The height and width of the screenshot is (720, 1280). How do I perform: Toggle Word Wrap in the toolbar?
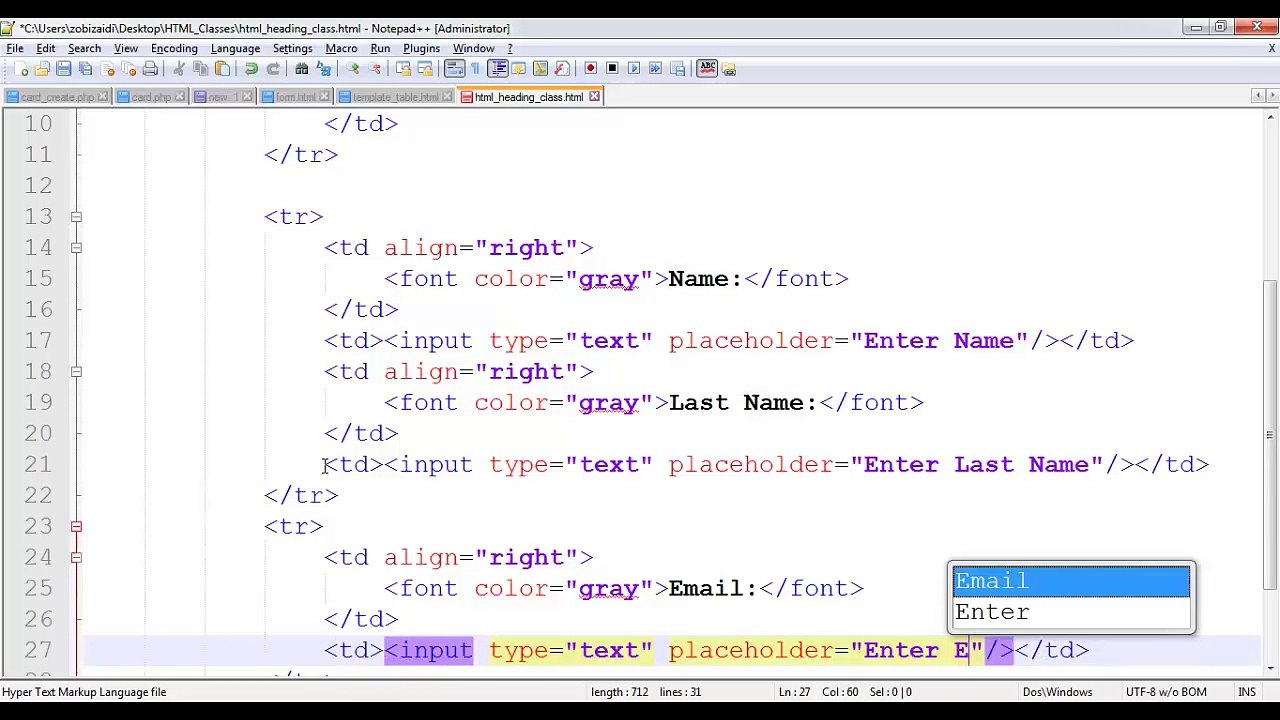click(454, 69)
